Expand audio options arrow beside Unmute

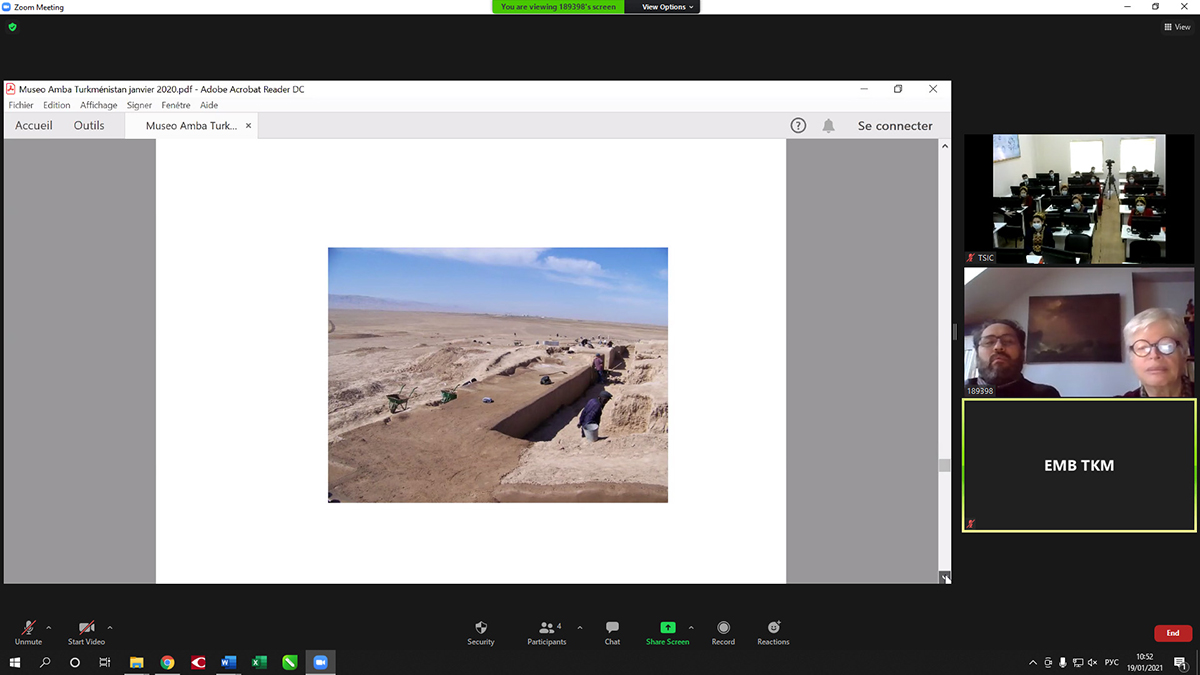49,628
